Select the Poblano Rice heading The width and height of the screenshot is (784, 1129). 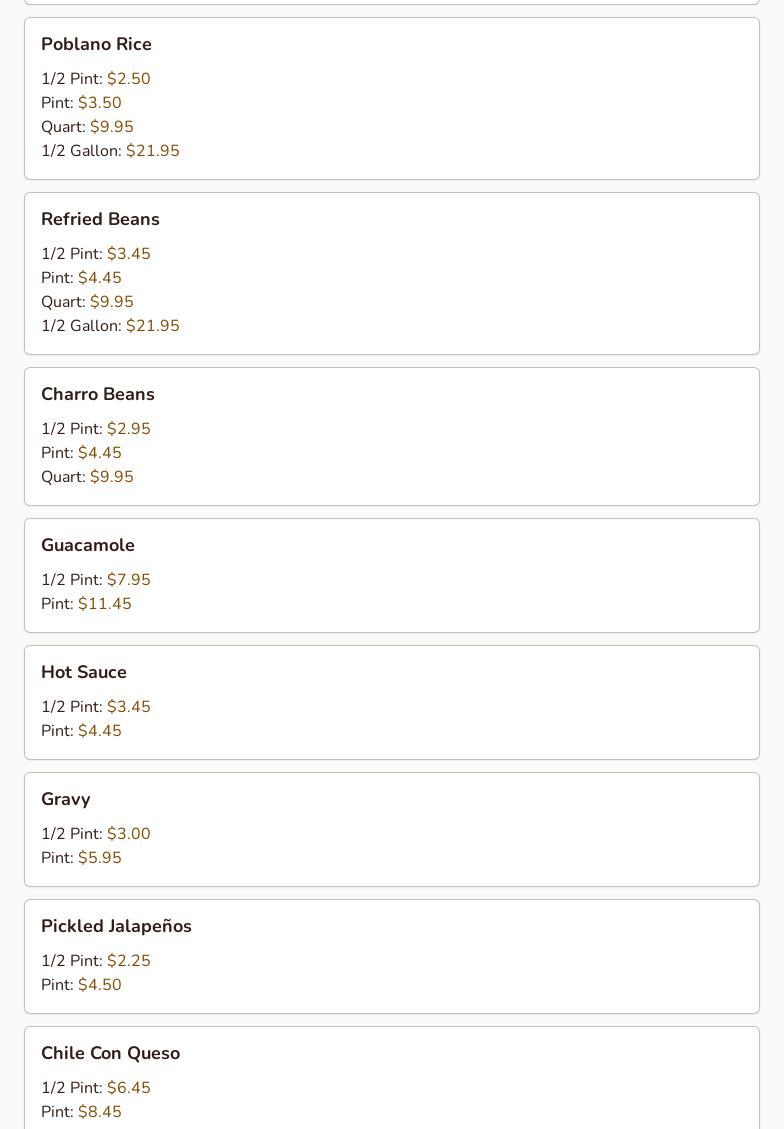click(96, 44)
